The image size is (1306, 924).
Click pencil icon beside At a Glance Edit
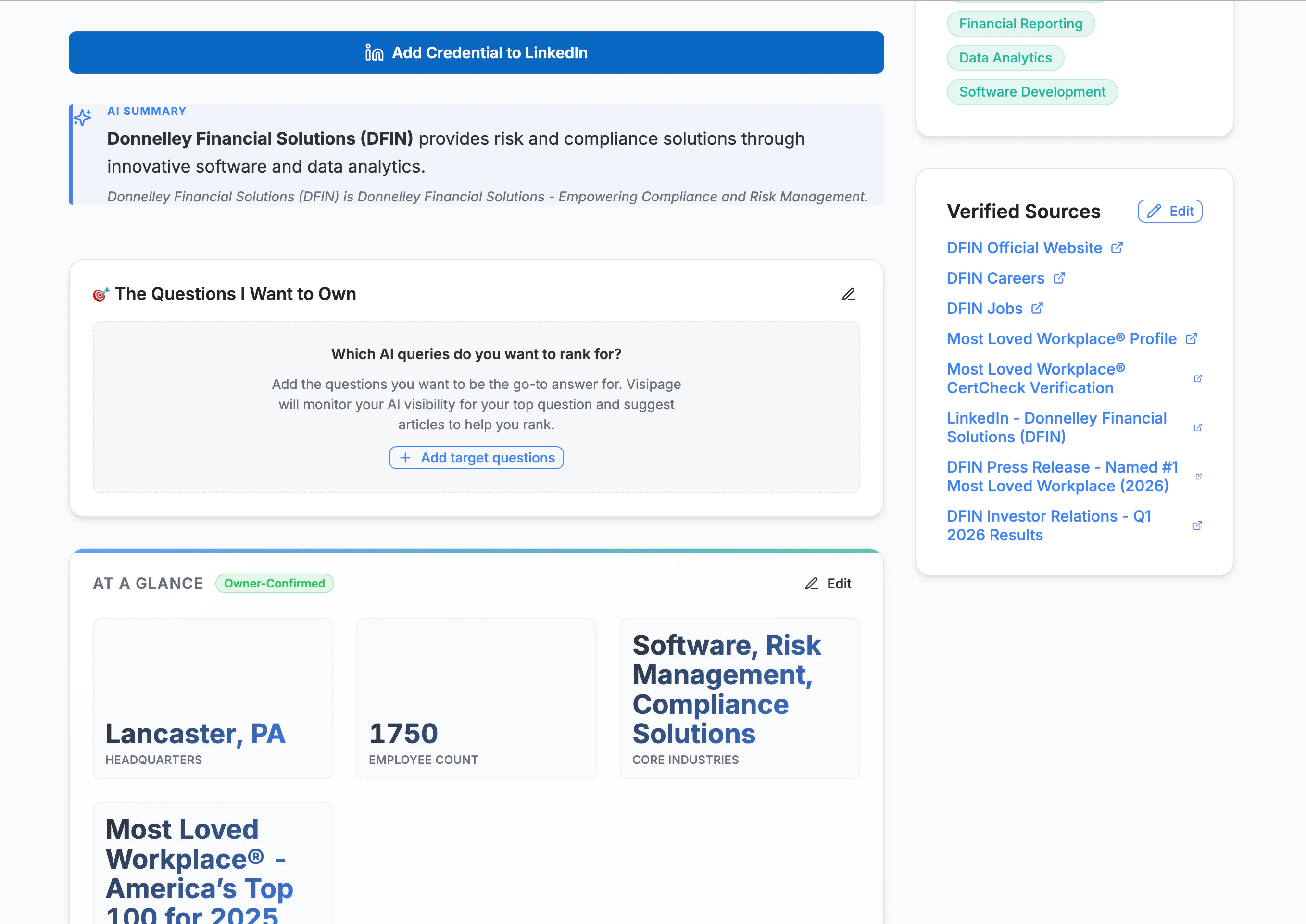[x=812, y=583]
